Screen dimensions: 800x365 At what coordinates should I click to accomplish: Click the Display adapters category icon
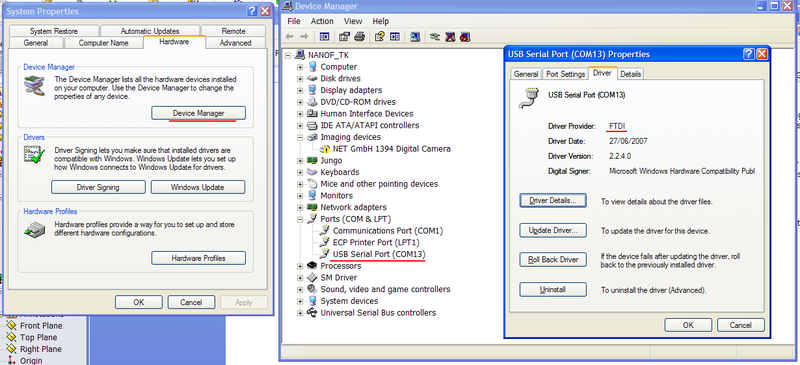pyautogui.click(x=312, y=90)
